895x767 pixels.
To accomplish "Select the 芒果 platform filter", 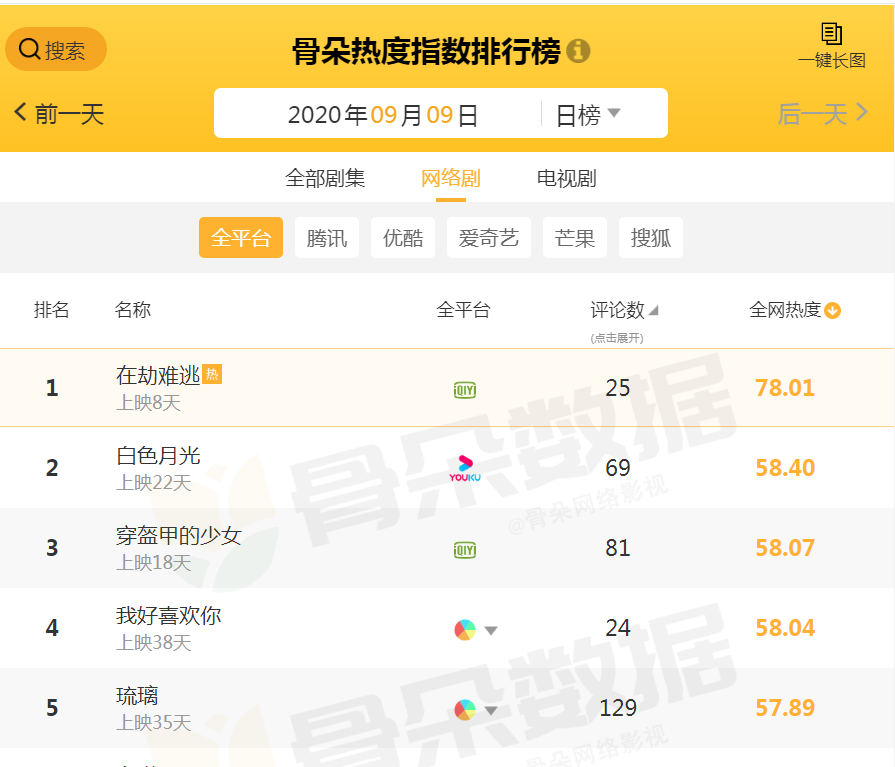I will click(x=575, y=237).
